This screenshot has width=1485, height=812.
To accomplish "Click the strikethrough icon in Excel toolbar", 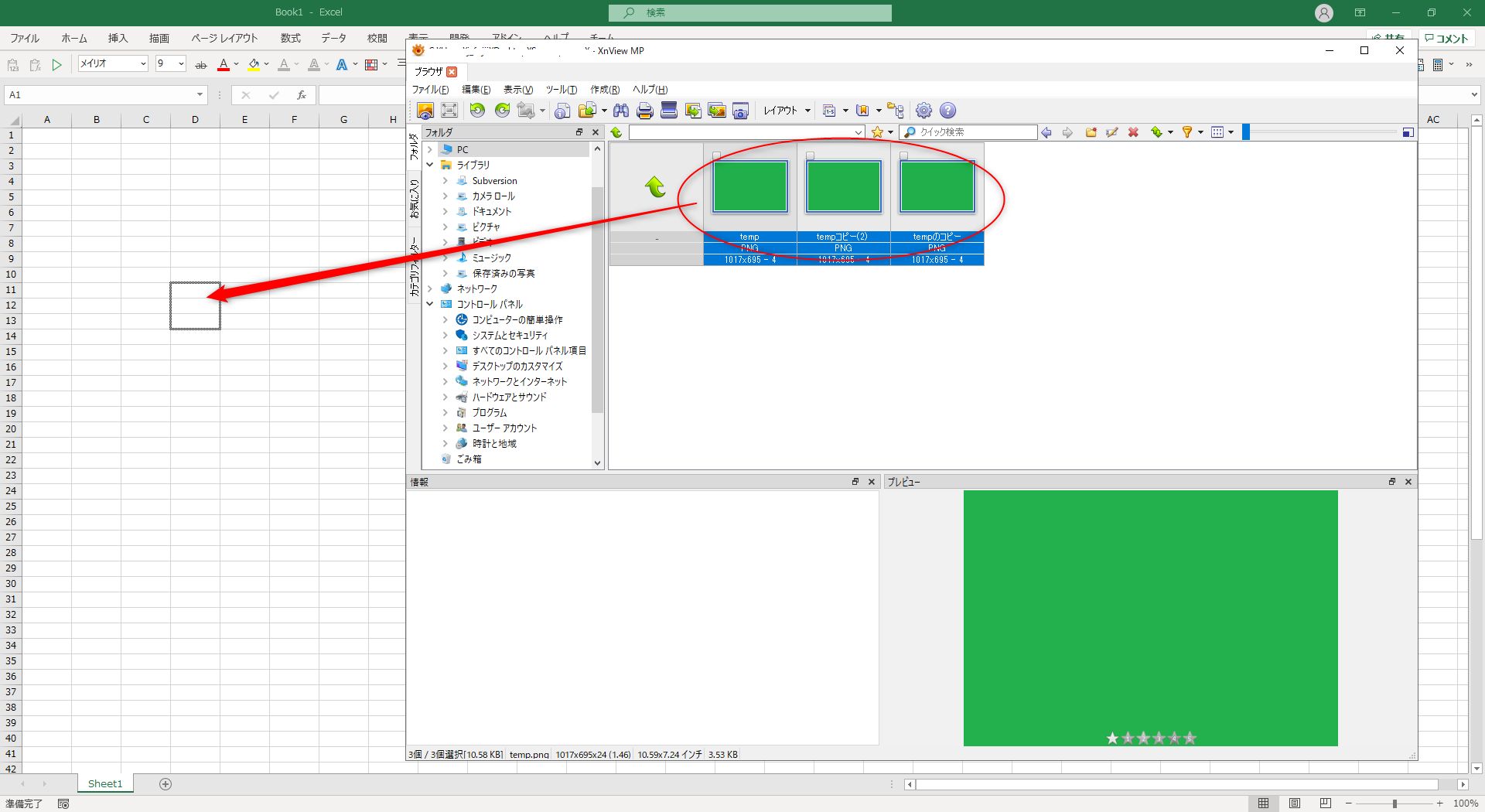I will 201,65.
